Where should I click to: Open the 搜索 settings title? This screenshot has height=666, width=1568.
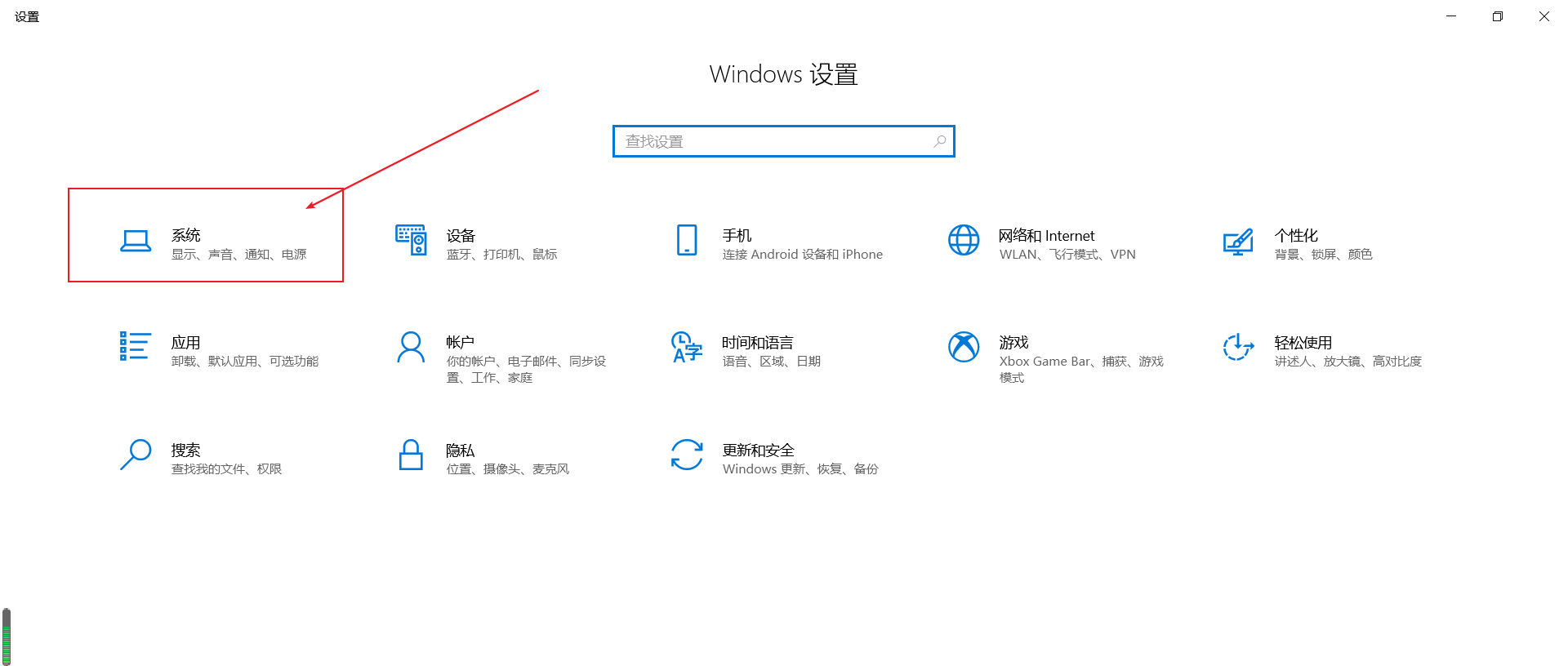coord(185,450)
